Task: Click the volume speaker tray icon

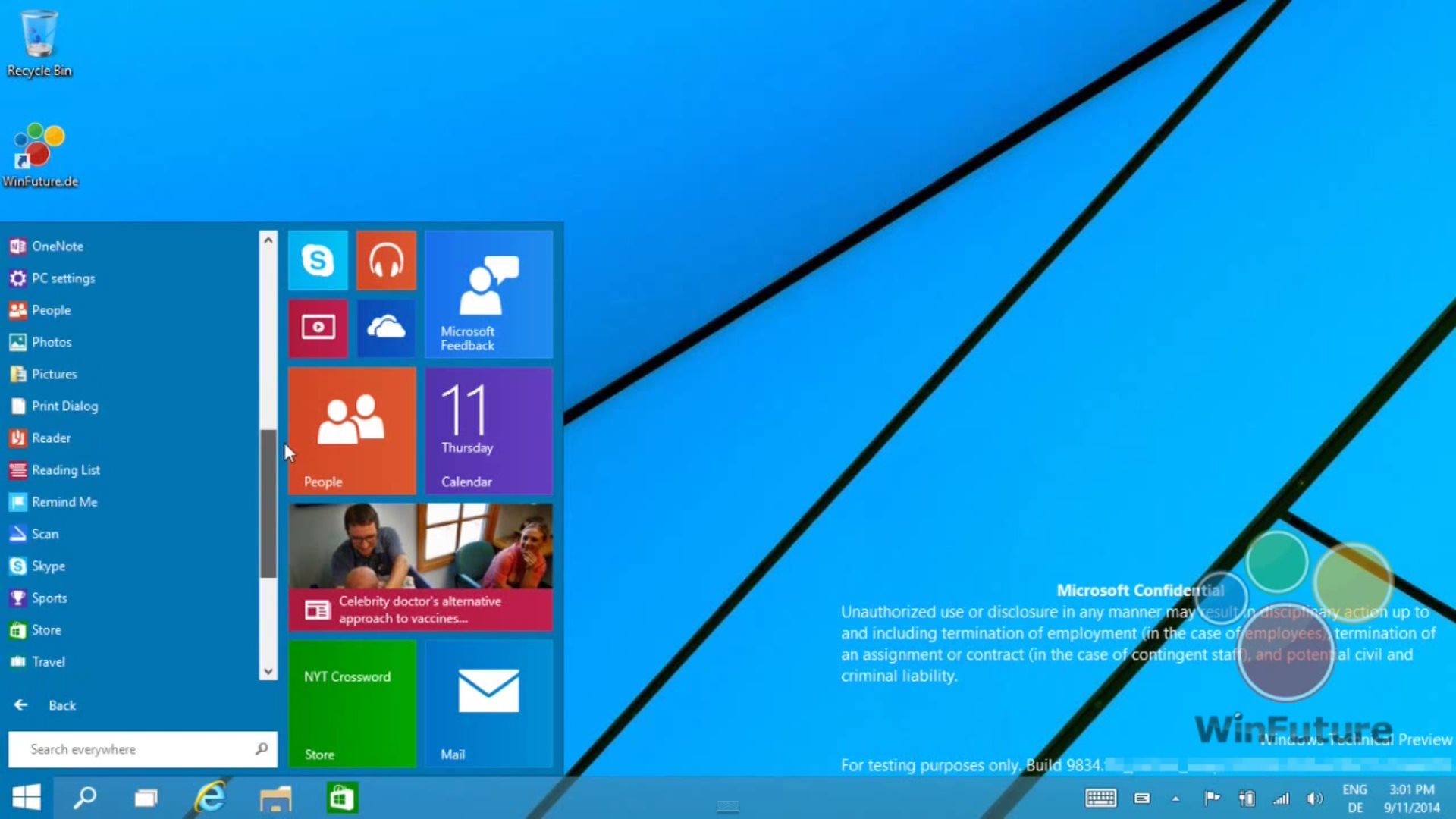Action: tap(1315, 798)
